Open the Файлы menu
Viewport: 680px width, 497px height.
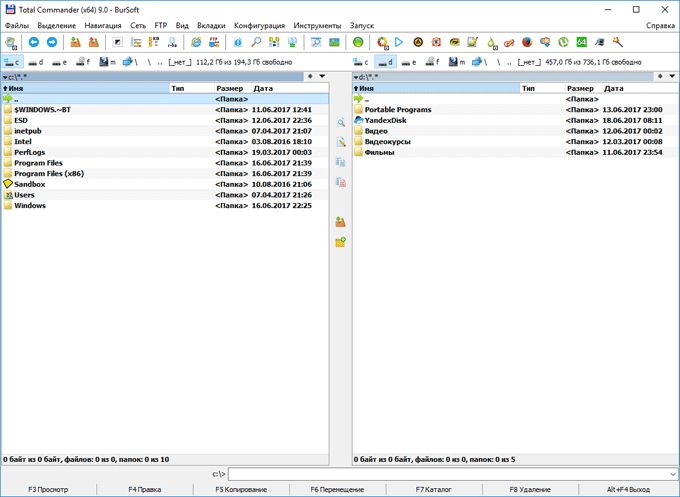tap(17, 26)
